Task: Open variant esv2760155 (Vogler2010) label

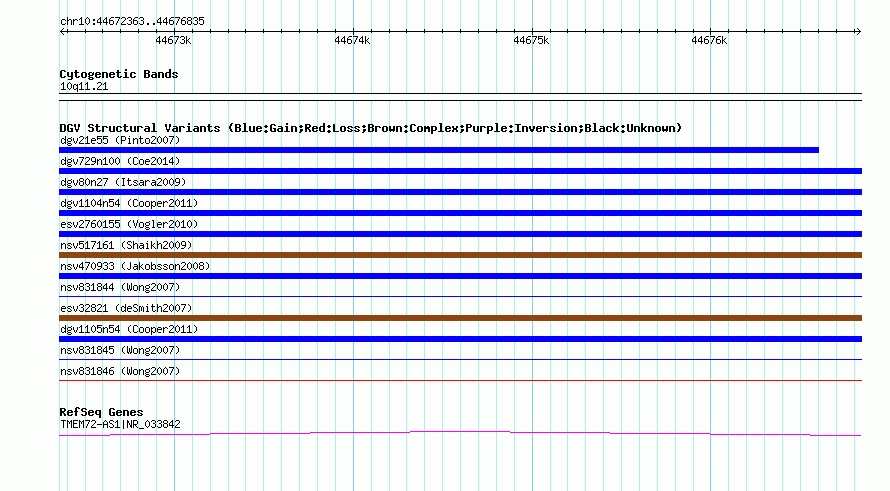Action: (x=129, y=224)
